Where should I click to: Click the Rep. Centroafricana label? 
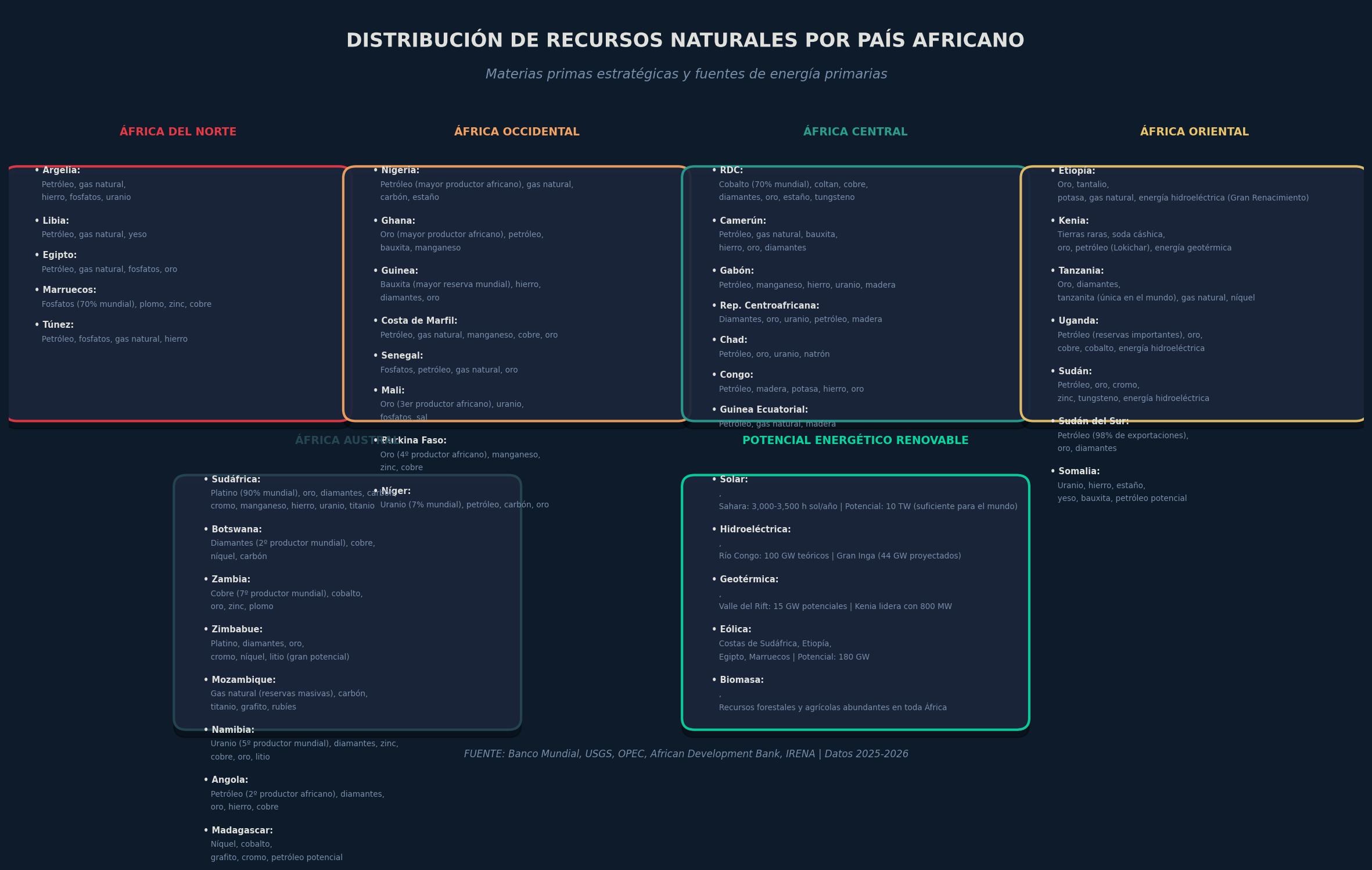tap(765, 306)
